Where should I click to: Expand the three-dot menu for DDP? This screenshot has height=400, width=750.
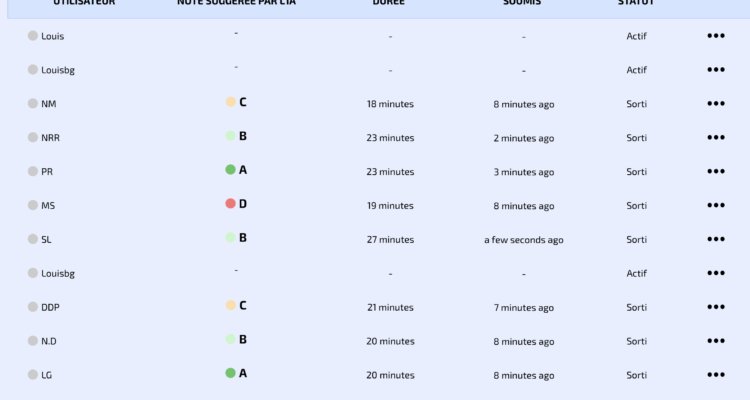pyautogui.click(x=715, y=308)
